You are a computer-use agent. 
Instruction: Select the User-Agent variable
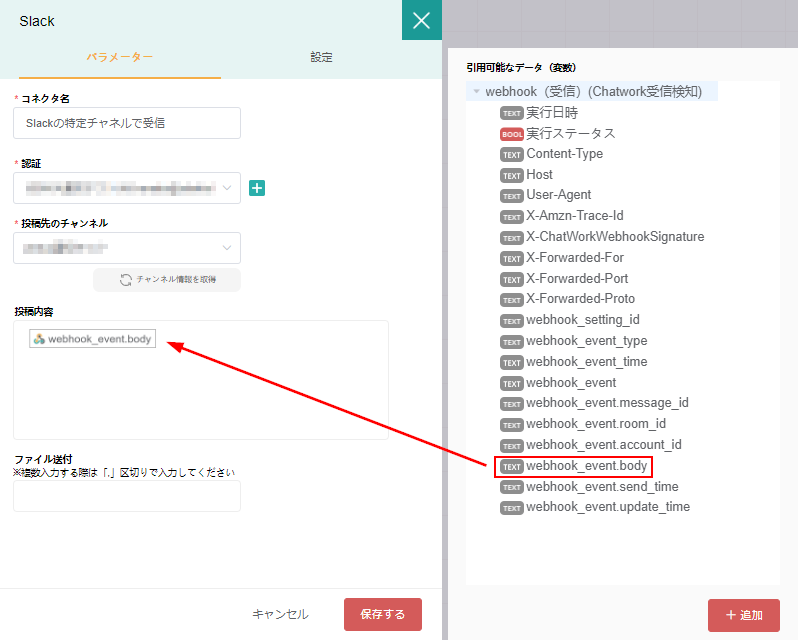pyautogui.click(x=546, y=195)
